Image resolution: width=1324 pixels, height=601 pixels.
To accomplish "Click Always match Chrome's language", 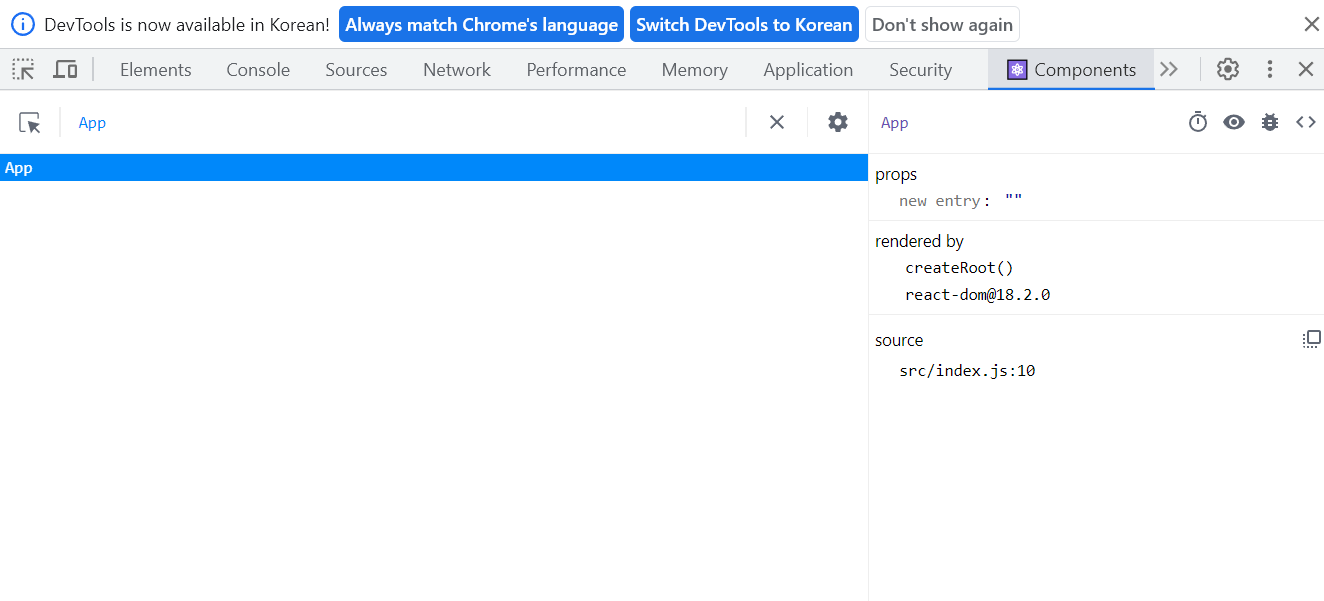I will point(481,25).
